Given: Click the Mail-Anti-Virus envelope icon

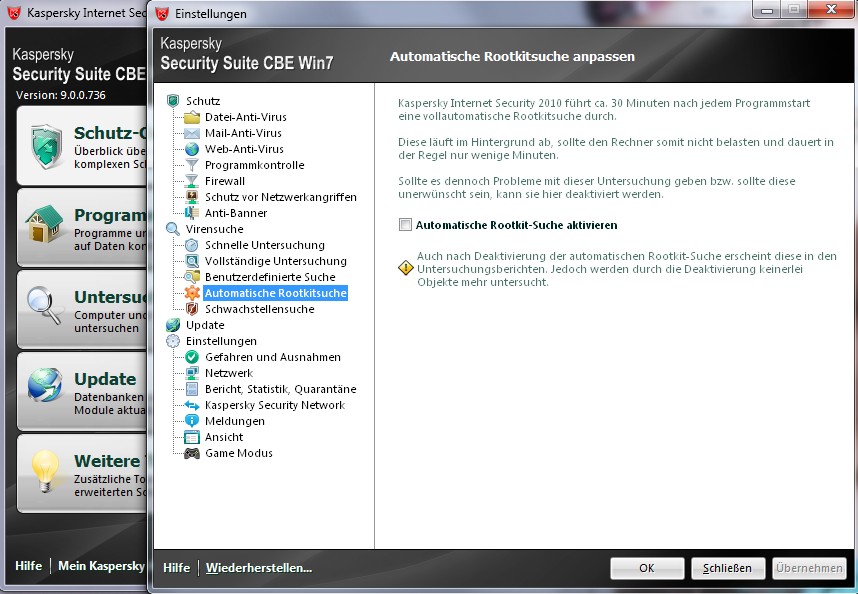Looking at the screenshot, I should 192,133.
